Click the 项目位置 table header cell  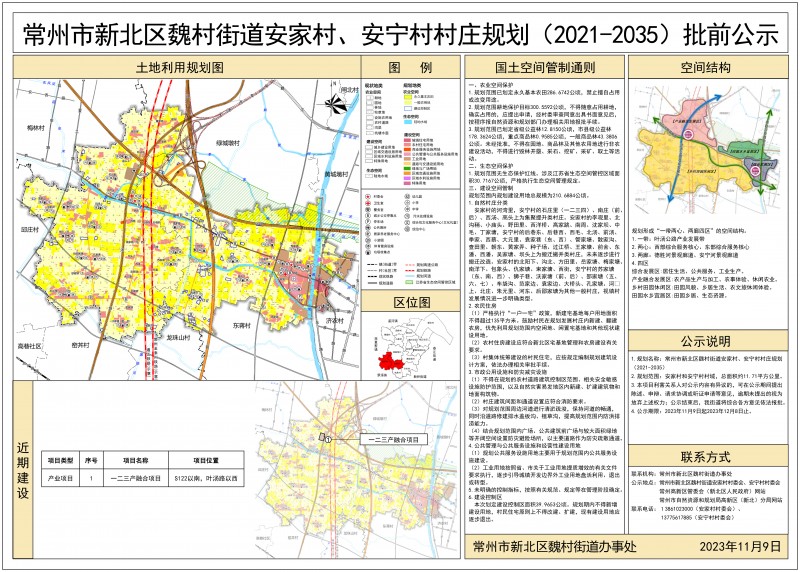pos(206,460)
